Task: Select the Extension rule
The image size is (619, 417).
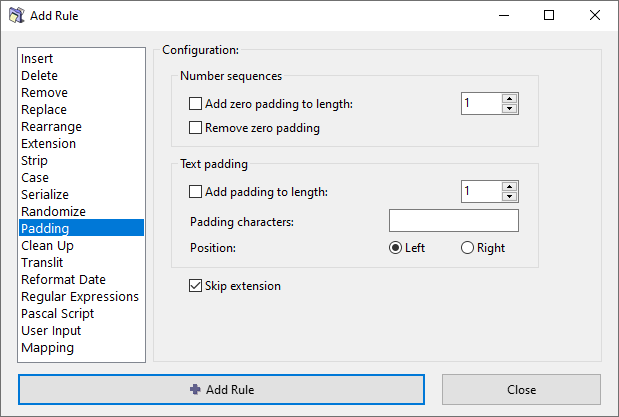Action: 81,143
